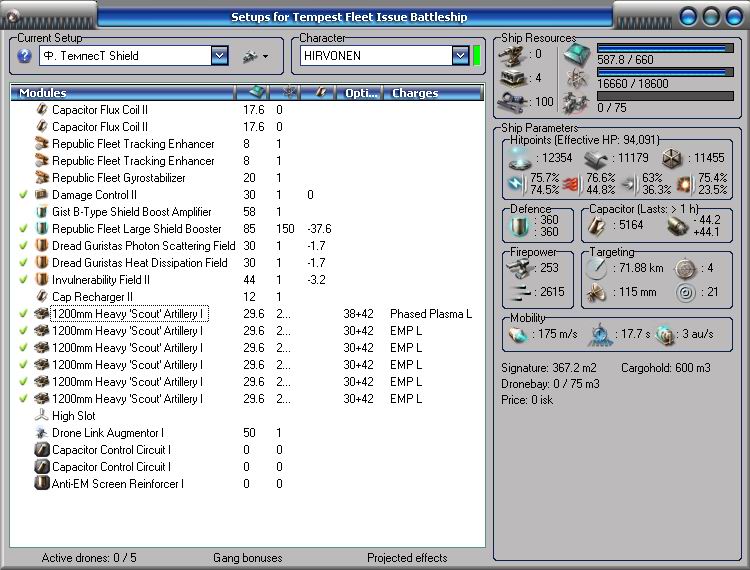The image size is (750, 570).
Task: Deactivate the Republic Fleet Large Shield Booster checkmark
Action: point(23,229)
